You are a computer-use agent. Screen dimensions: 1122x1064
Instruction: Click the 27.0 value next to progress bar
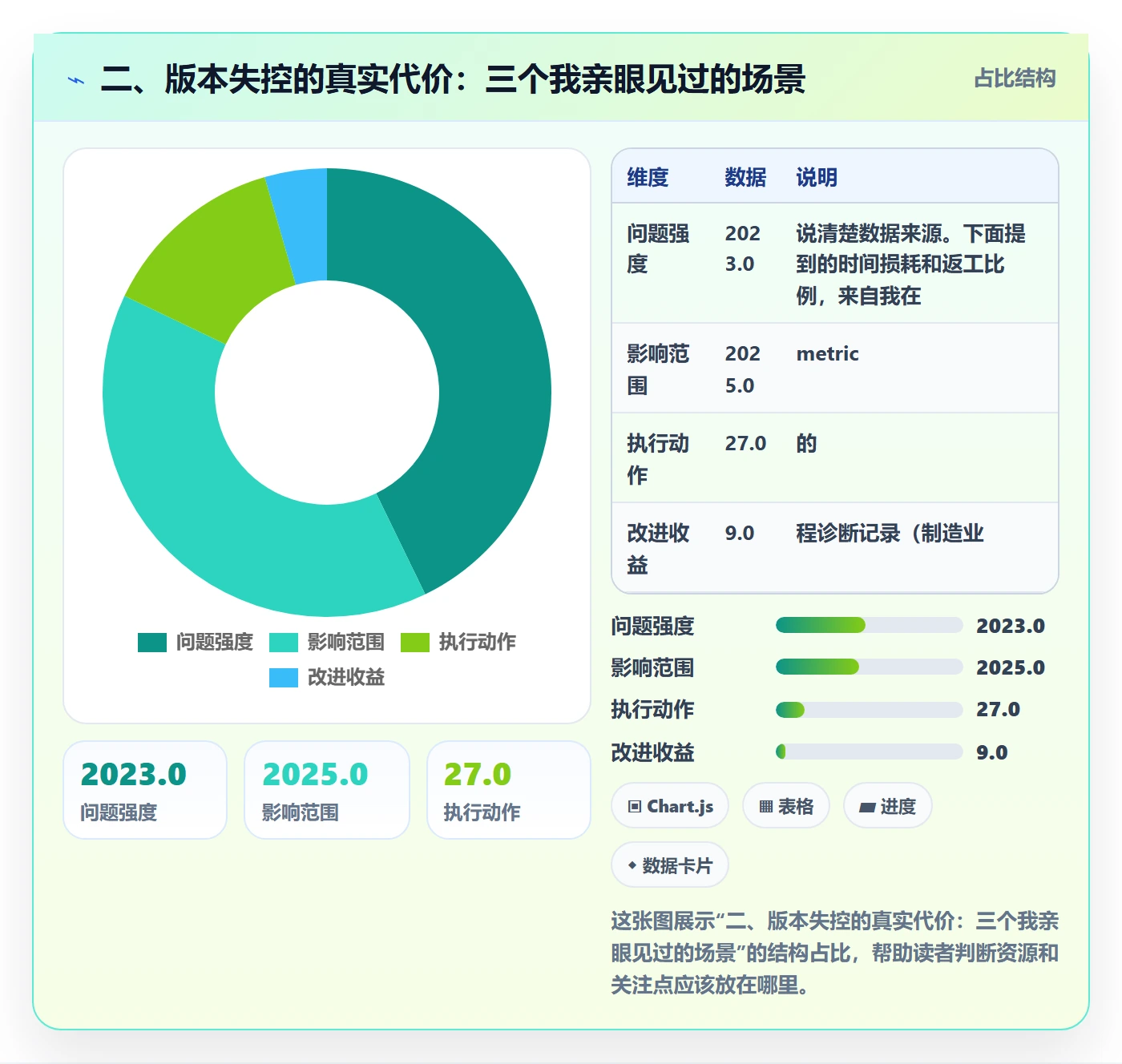point(998,709)
